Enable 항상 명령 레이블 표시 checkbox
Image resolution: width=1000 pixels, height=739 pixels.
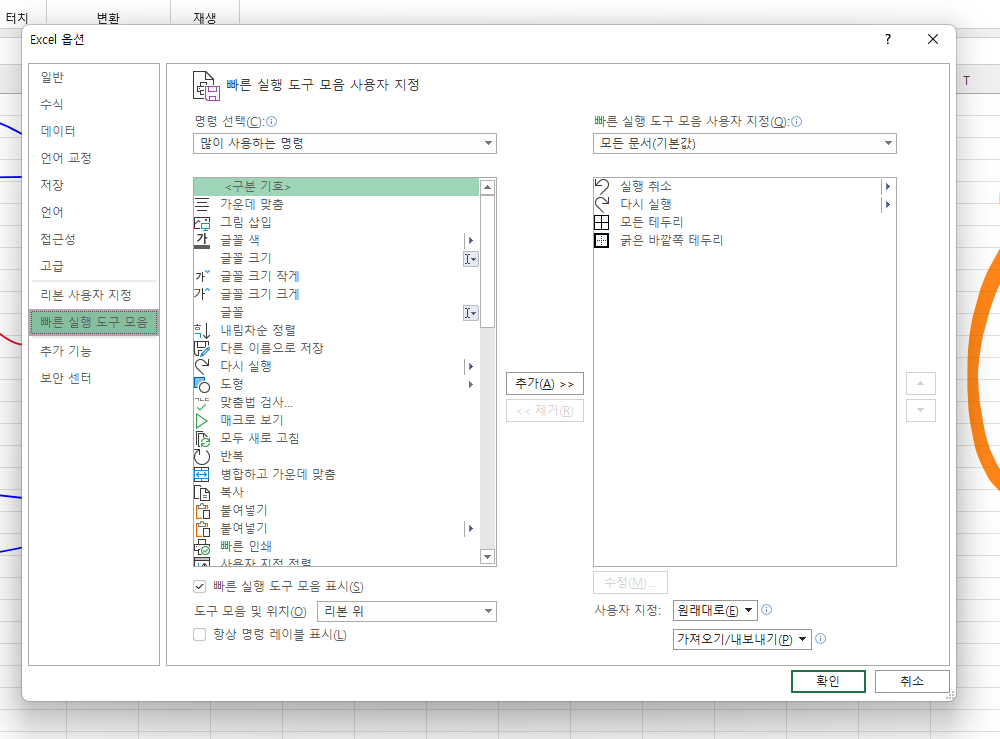[200, 634]
